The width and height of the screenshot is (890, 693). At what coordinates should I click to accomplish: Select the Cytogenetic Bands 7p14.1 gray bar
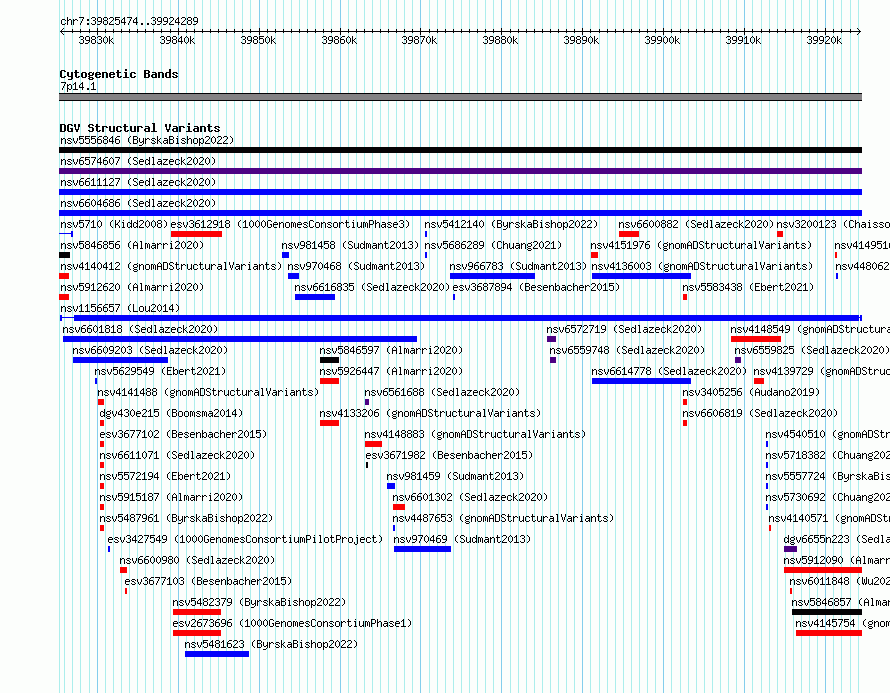click(460, 97)
